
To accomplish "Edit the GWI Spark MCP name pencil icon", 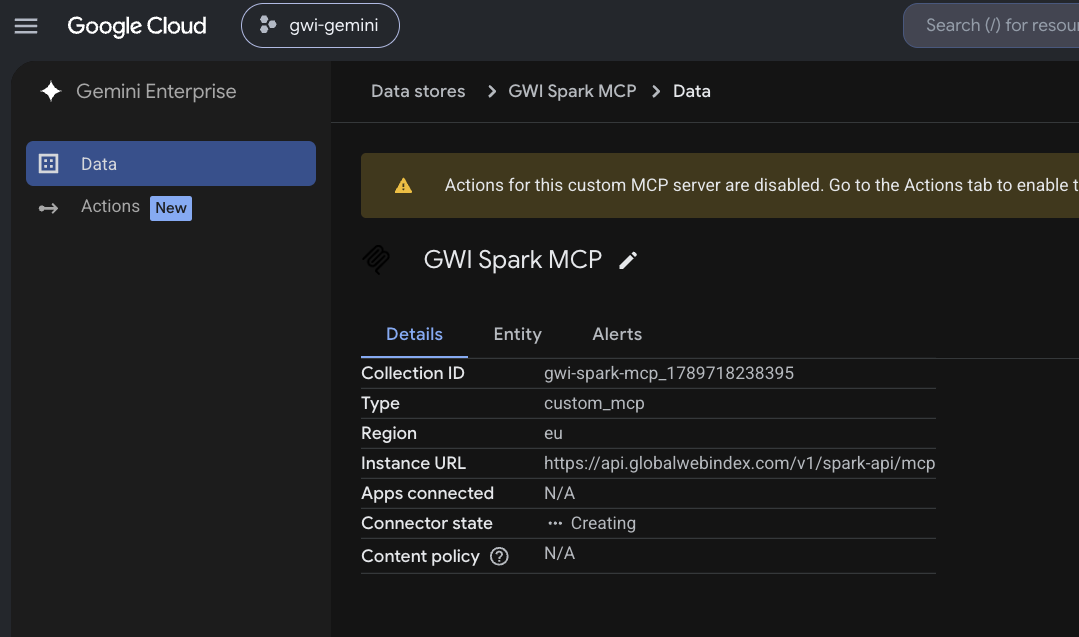I will [x=628, y=261].
